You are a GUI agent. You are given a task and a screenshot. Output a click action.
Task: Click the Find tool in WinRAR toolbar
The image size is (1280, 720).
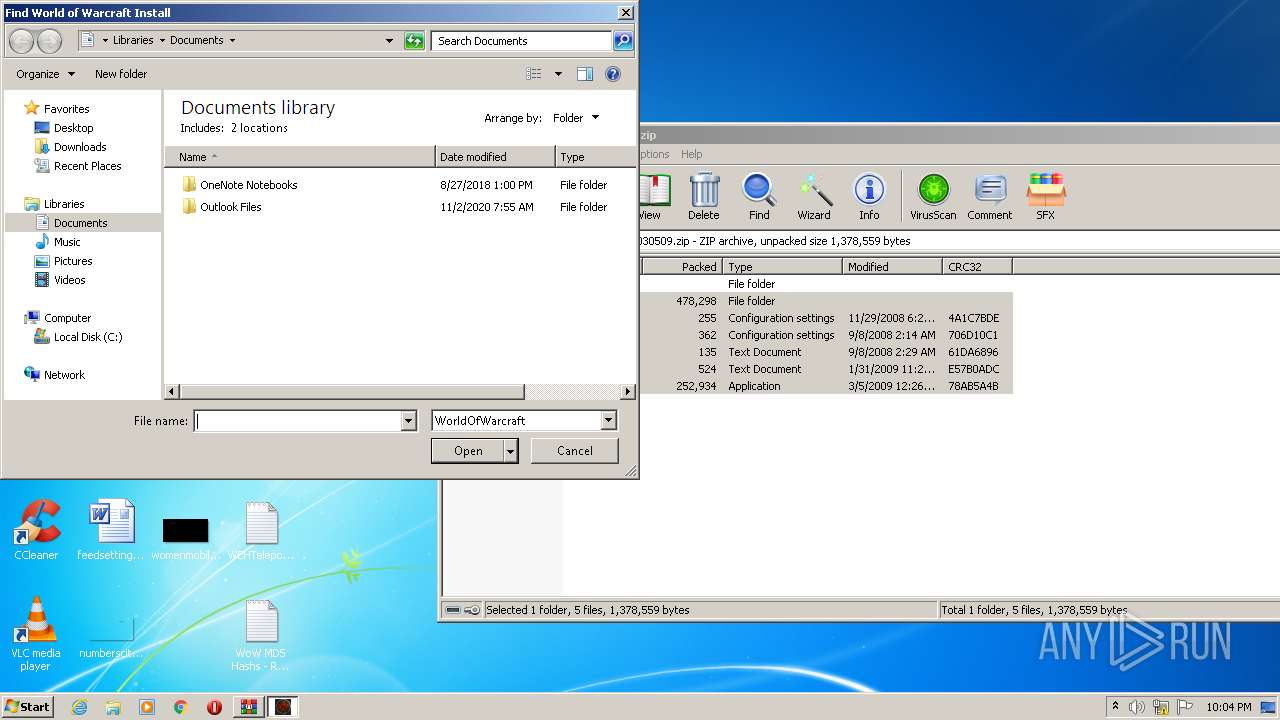759,196
